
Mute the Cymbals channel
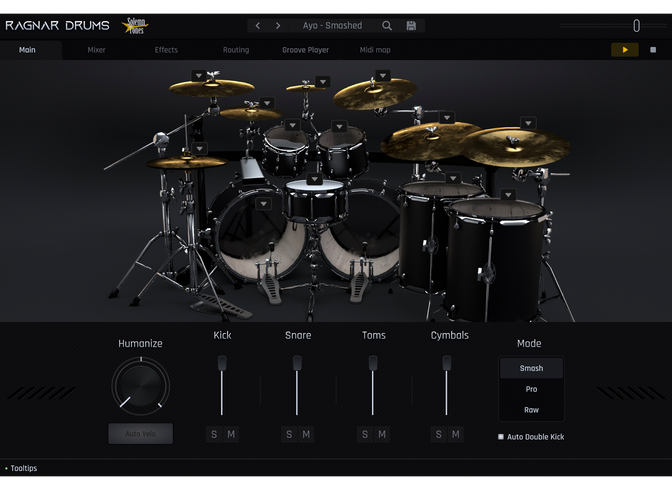tap(456, 434)
